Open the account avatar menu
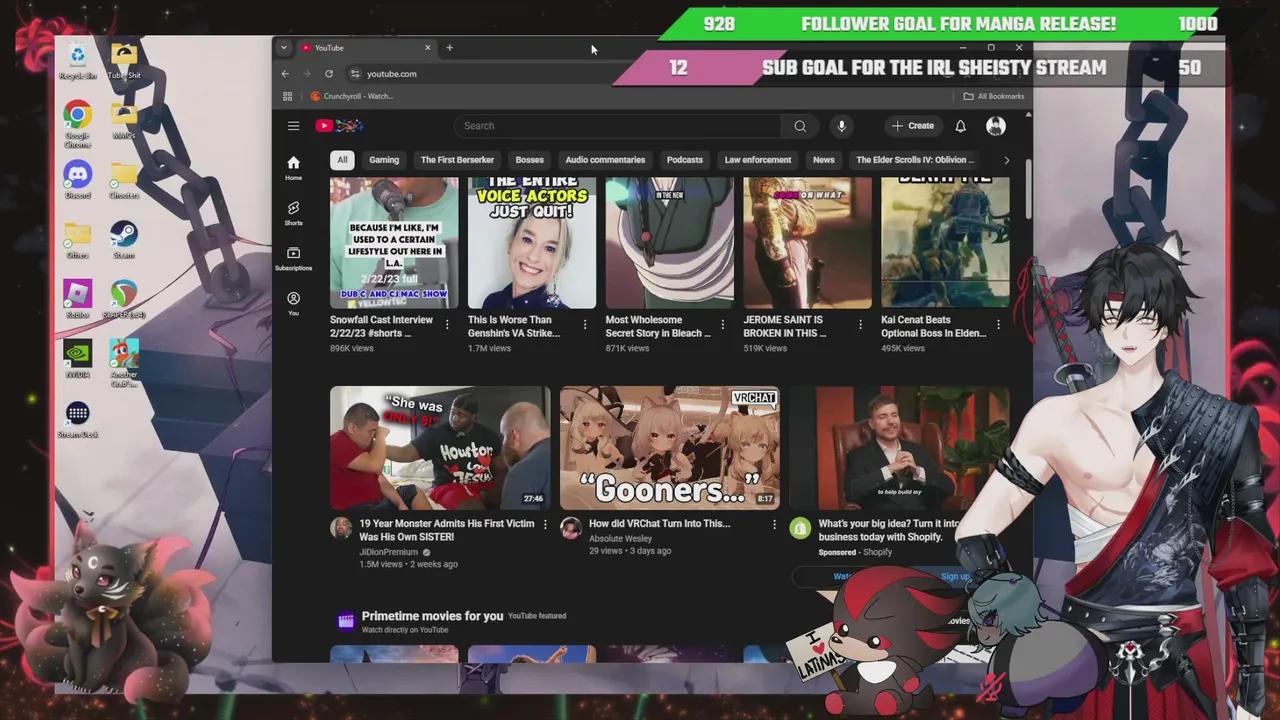The image size is (1280, 720). pos(995,126)
